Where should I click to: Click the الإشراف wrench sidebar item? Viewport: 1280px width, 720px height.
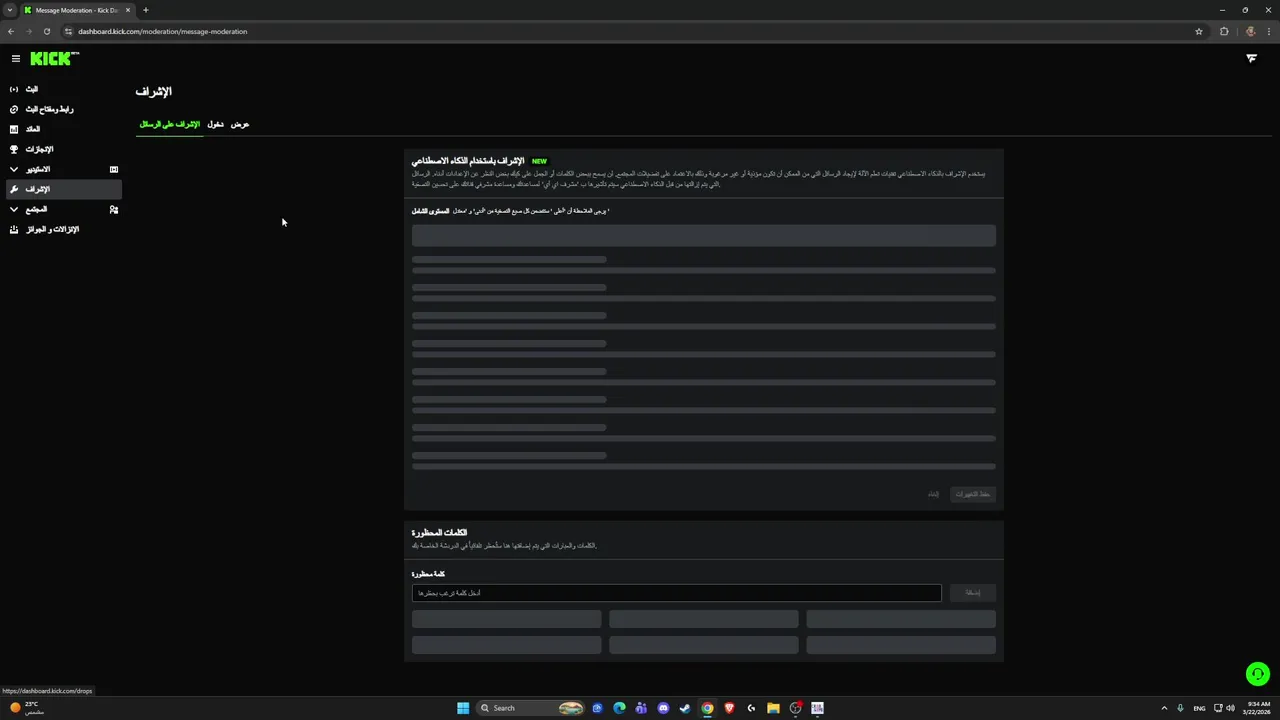click(x=63, y=189)
